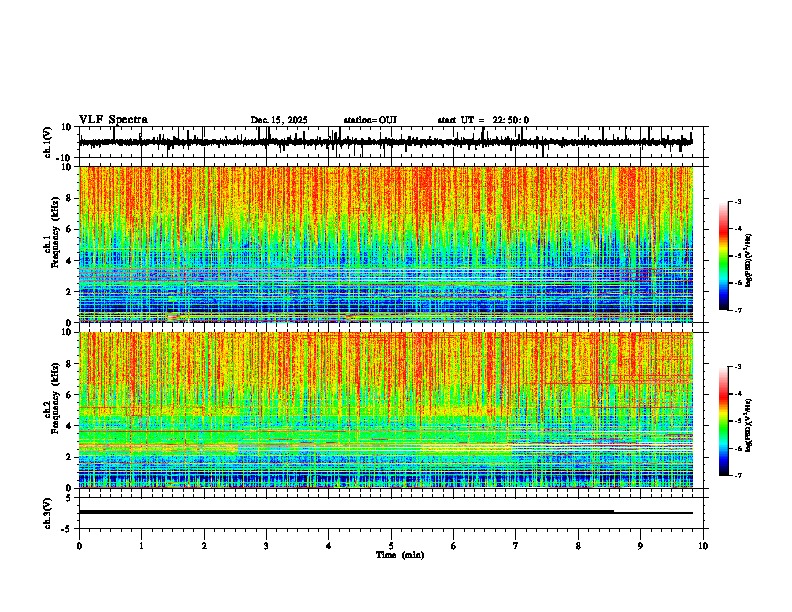Click time axis tick label "3"
The image size is (792, 612).
[266, 546]
